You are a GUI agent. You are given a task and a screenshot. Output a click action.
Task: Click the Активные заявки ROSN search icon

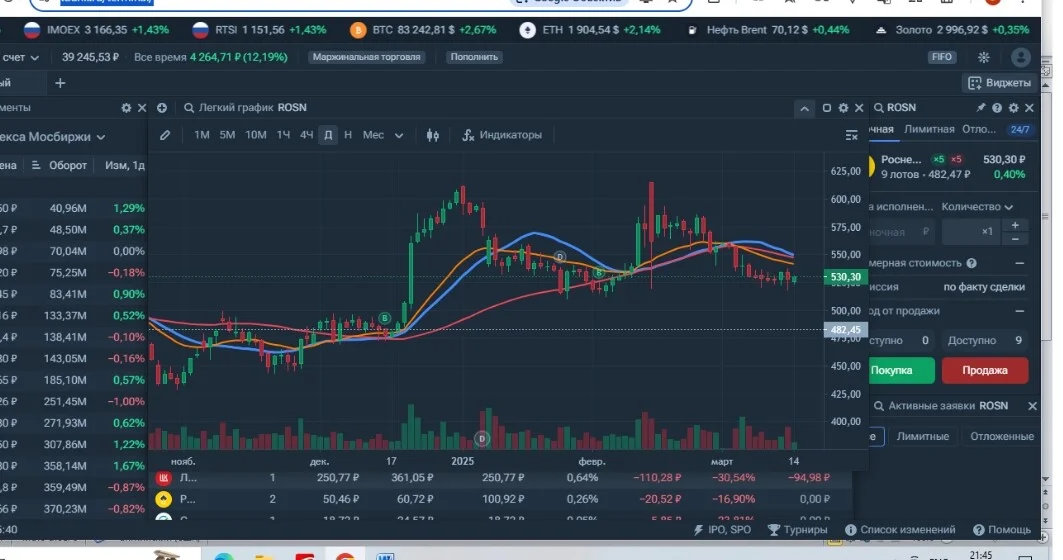[879, 406]
